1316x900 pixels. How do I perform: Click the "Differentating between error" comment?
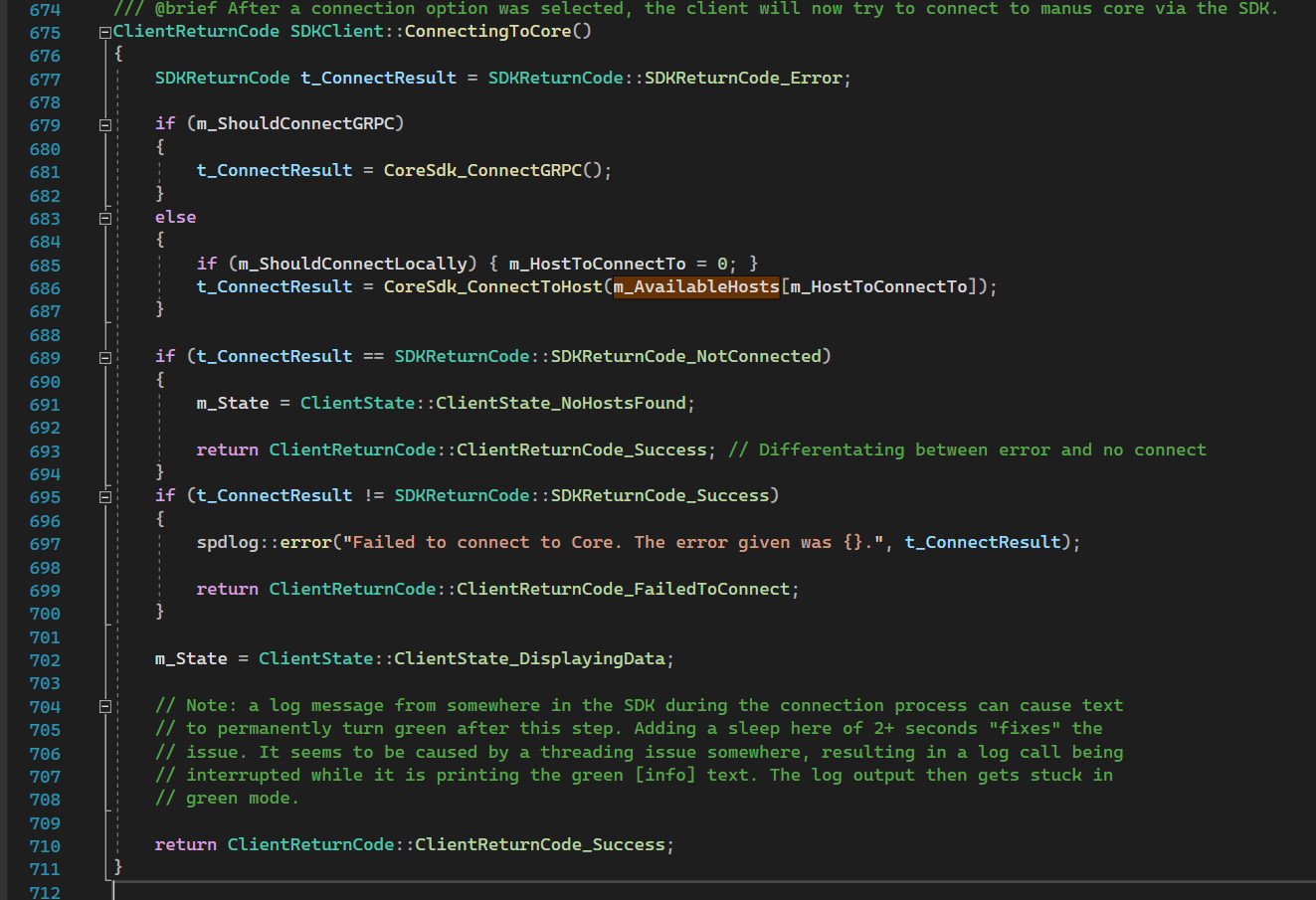[967, 450]
